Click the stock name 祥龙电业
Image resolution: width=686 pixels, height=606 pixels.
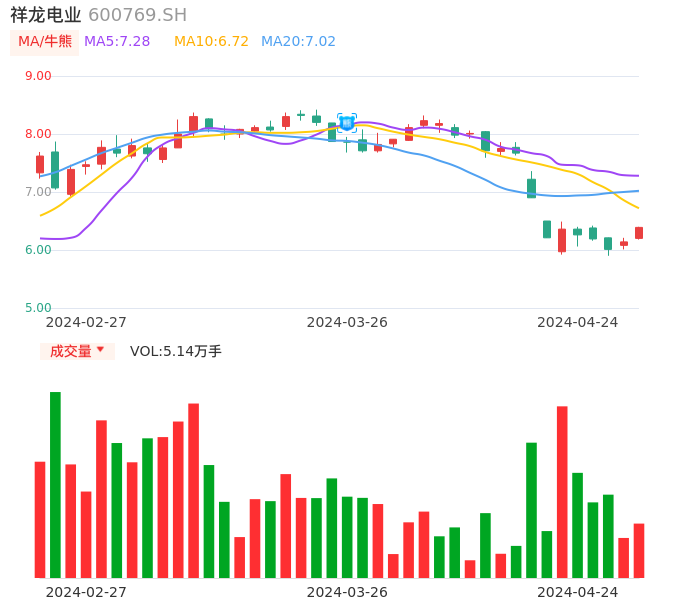[x=46, y=15]
